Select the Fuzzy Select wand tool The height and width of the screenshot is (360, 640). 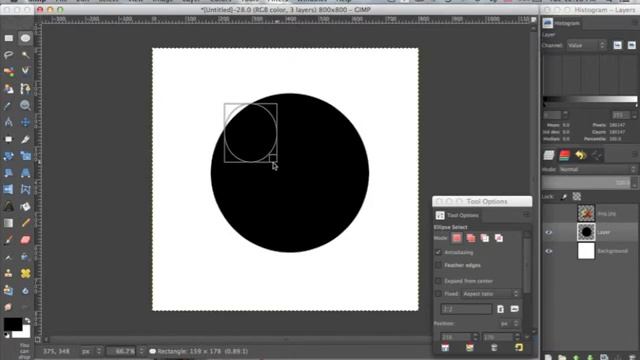[25, 55]
